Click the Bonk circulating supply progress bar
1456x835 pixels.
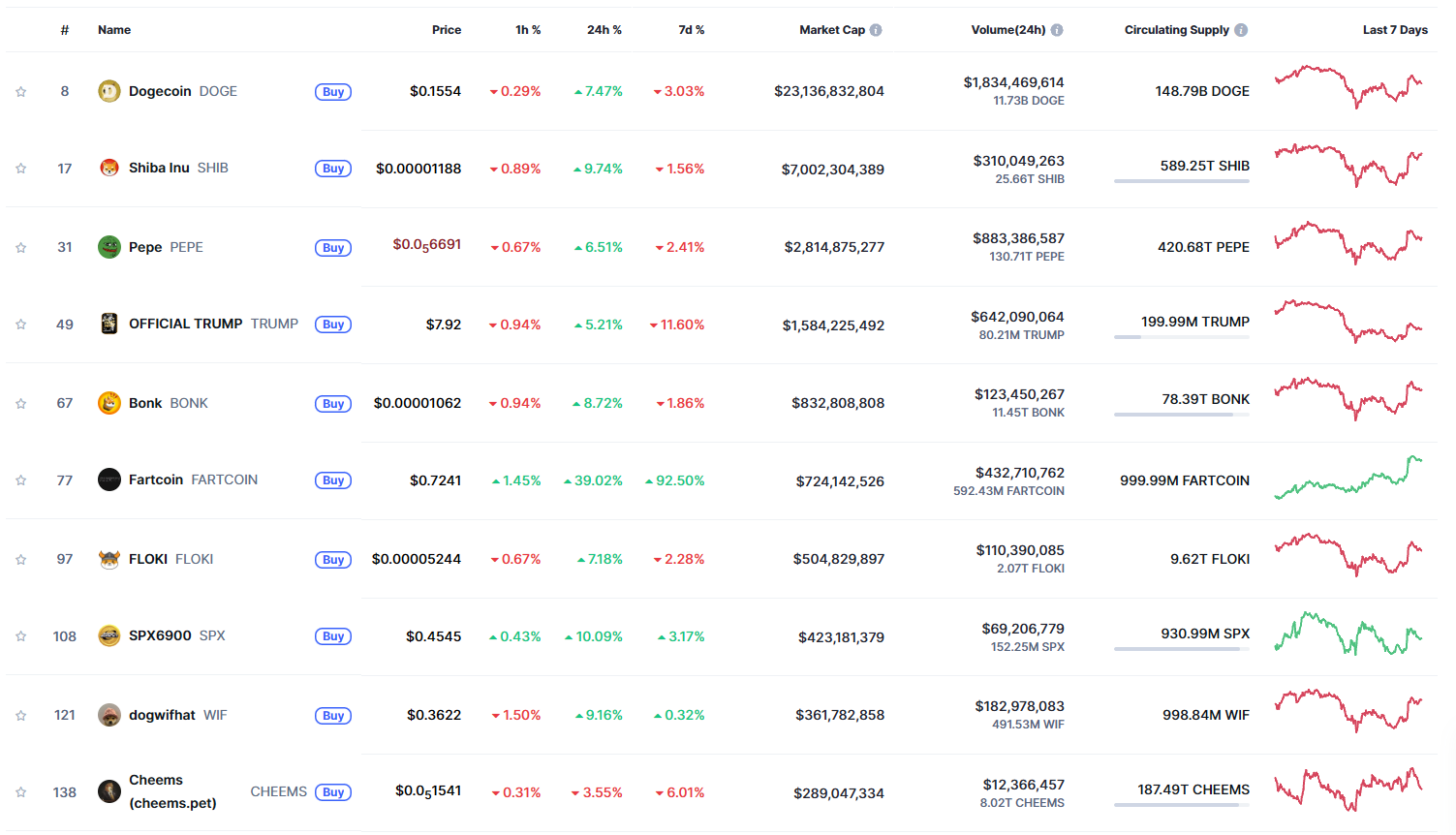click(x=1182, y=415)
